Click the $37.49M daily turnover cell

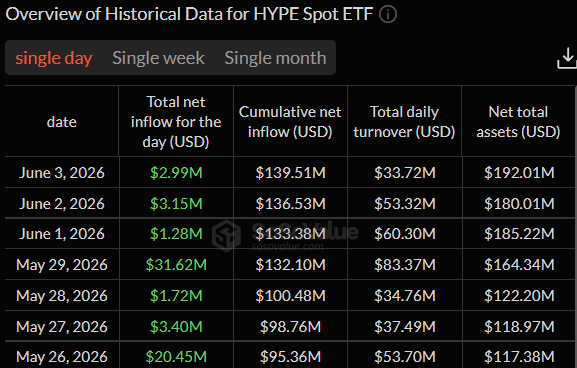404,326
